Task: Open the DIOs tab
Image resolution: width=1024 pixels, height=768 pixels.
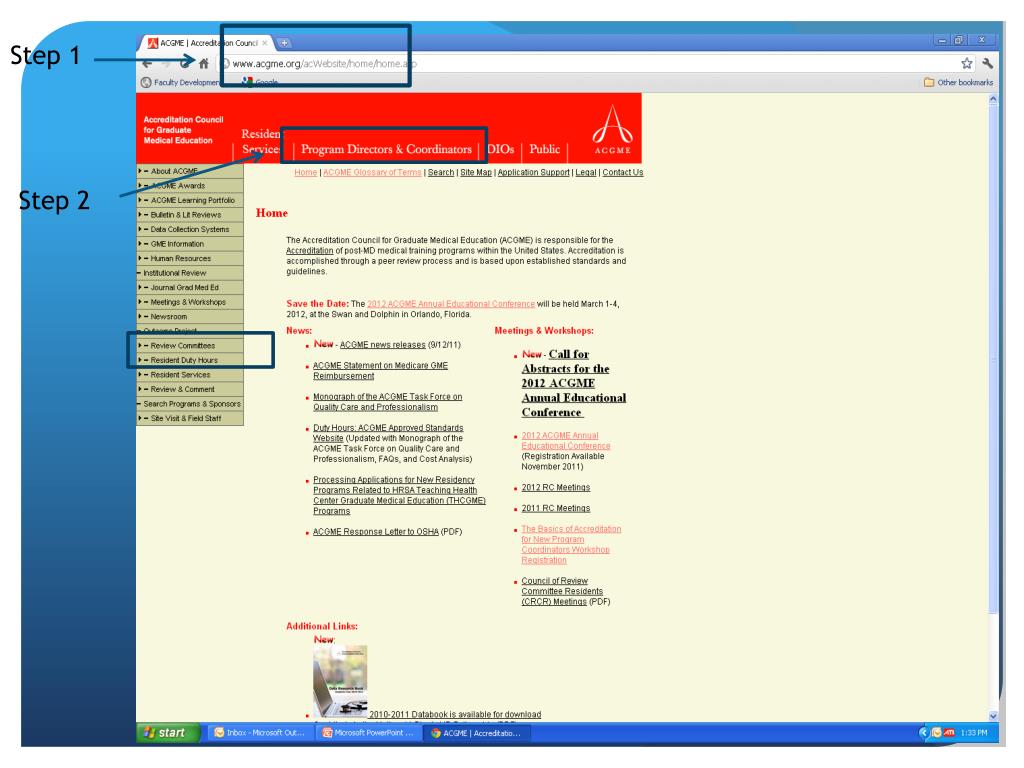Action: tap(500, 150)
